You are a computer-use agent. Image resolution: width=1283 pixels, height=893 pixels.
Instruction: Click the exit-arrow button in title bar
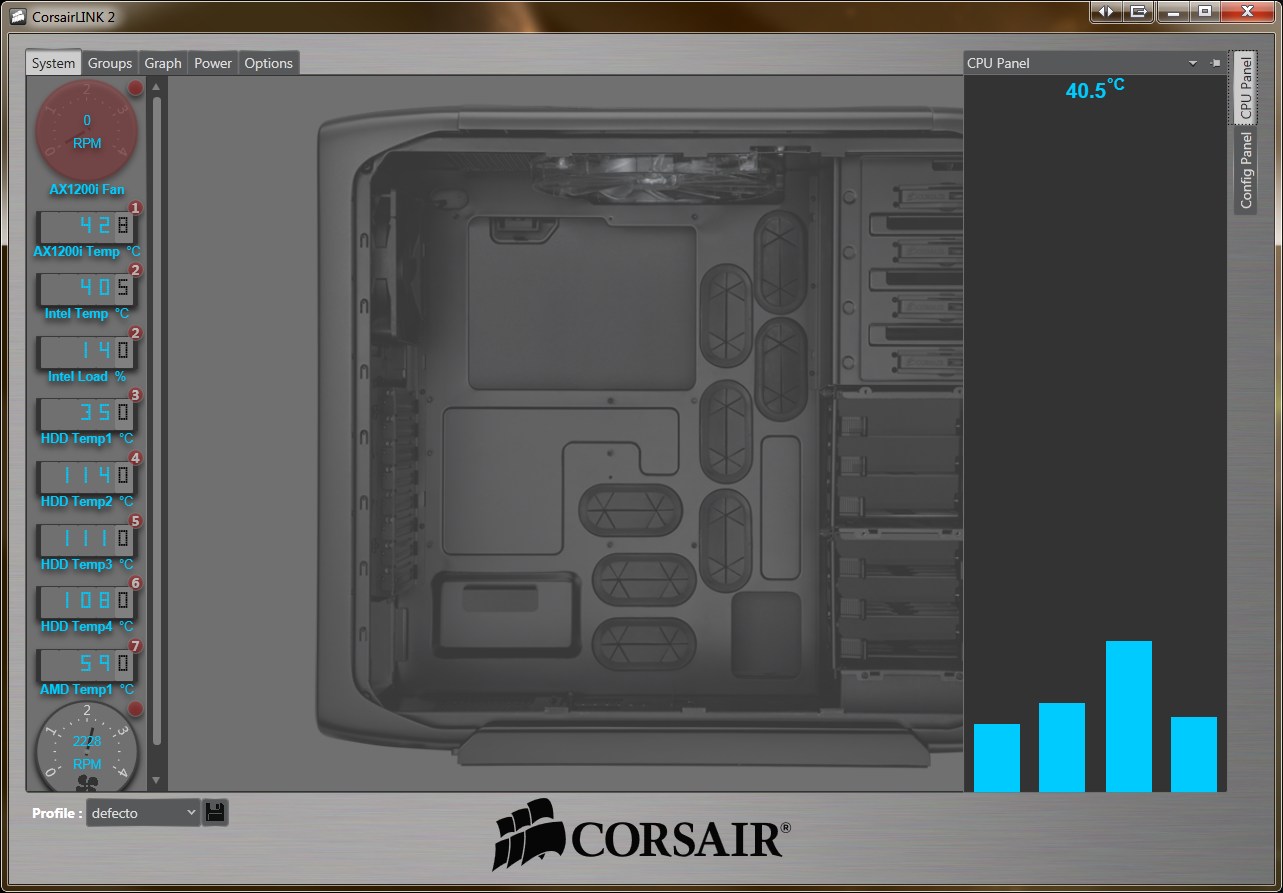pyautogui.click(x=1138, y=11)
